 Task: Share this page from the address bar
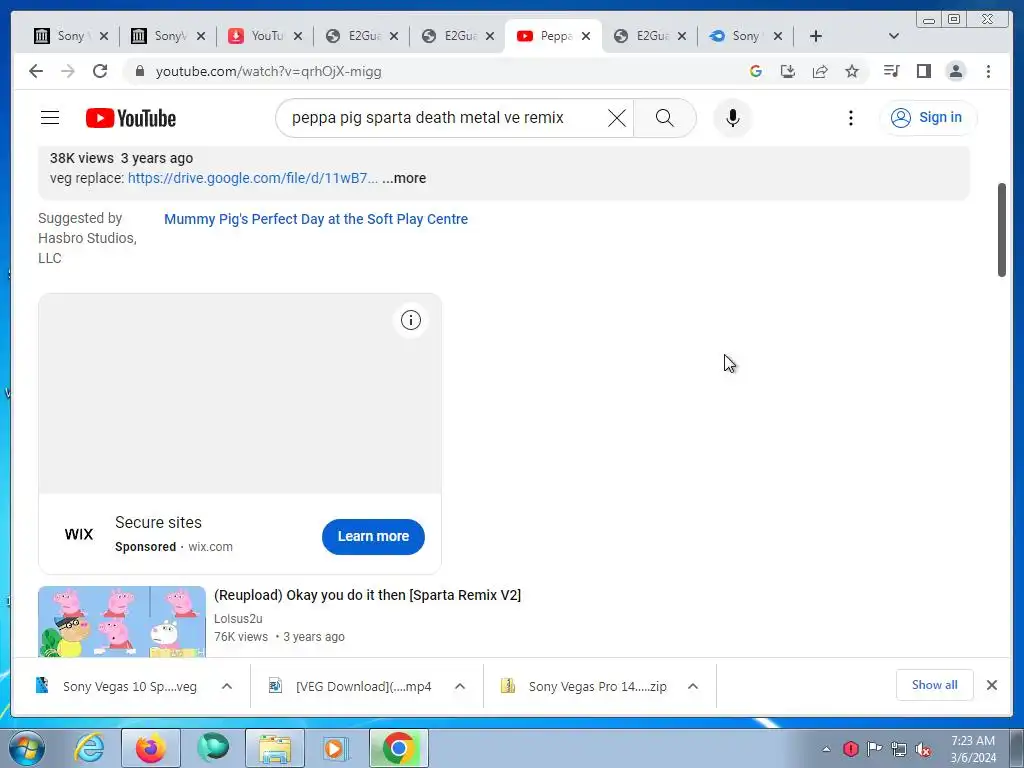pos(820,71)
